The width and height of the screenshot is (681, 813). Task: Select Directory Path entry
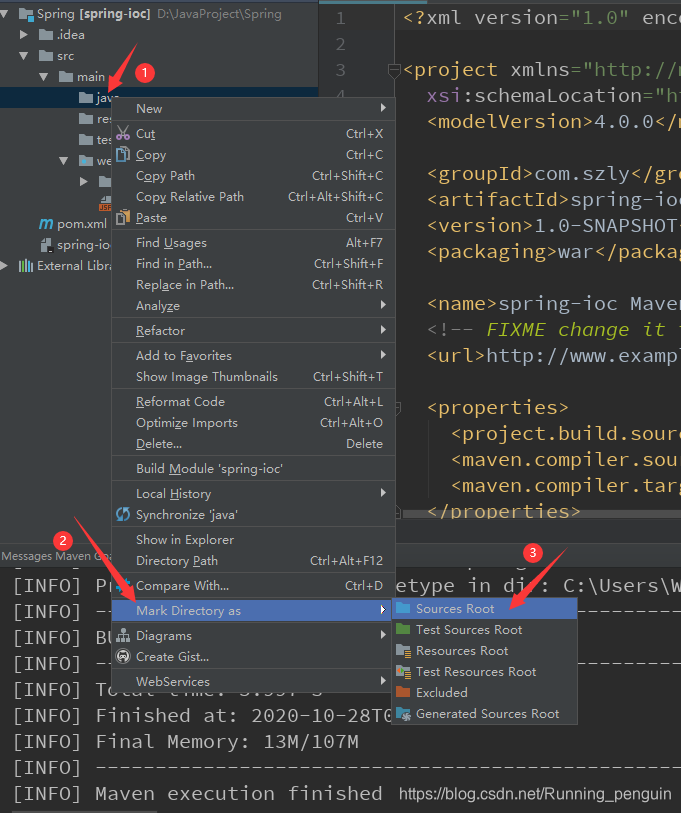(x=254, y=560)
